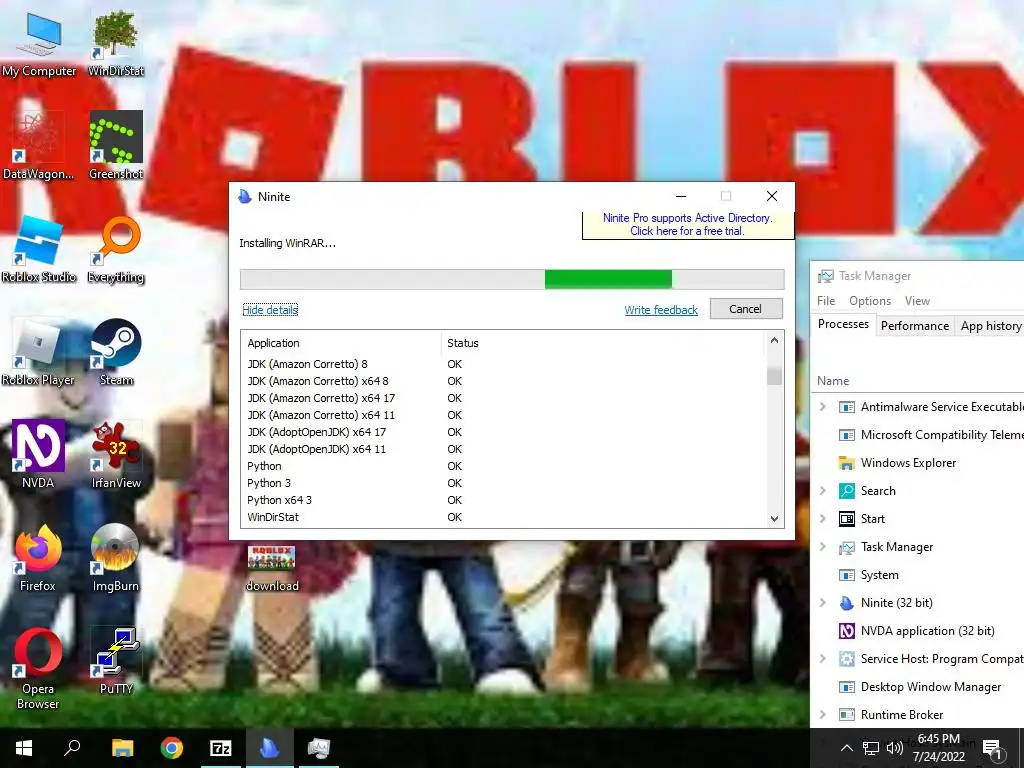
Task: Launch Steam from the desktop
Action: [x=116, y=351]
